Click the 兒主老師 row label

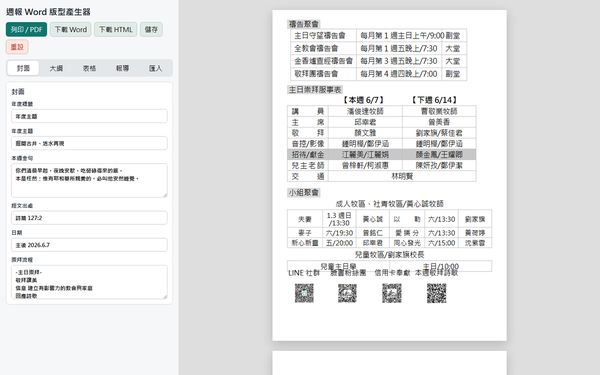tap(308, 165)
